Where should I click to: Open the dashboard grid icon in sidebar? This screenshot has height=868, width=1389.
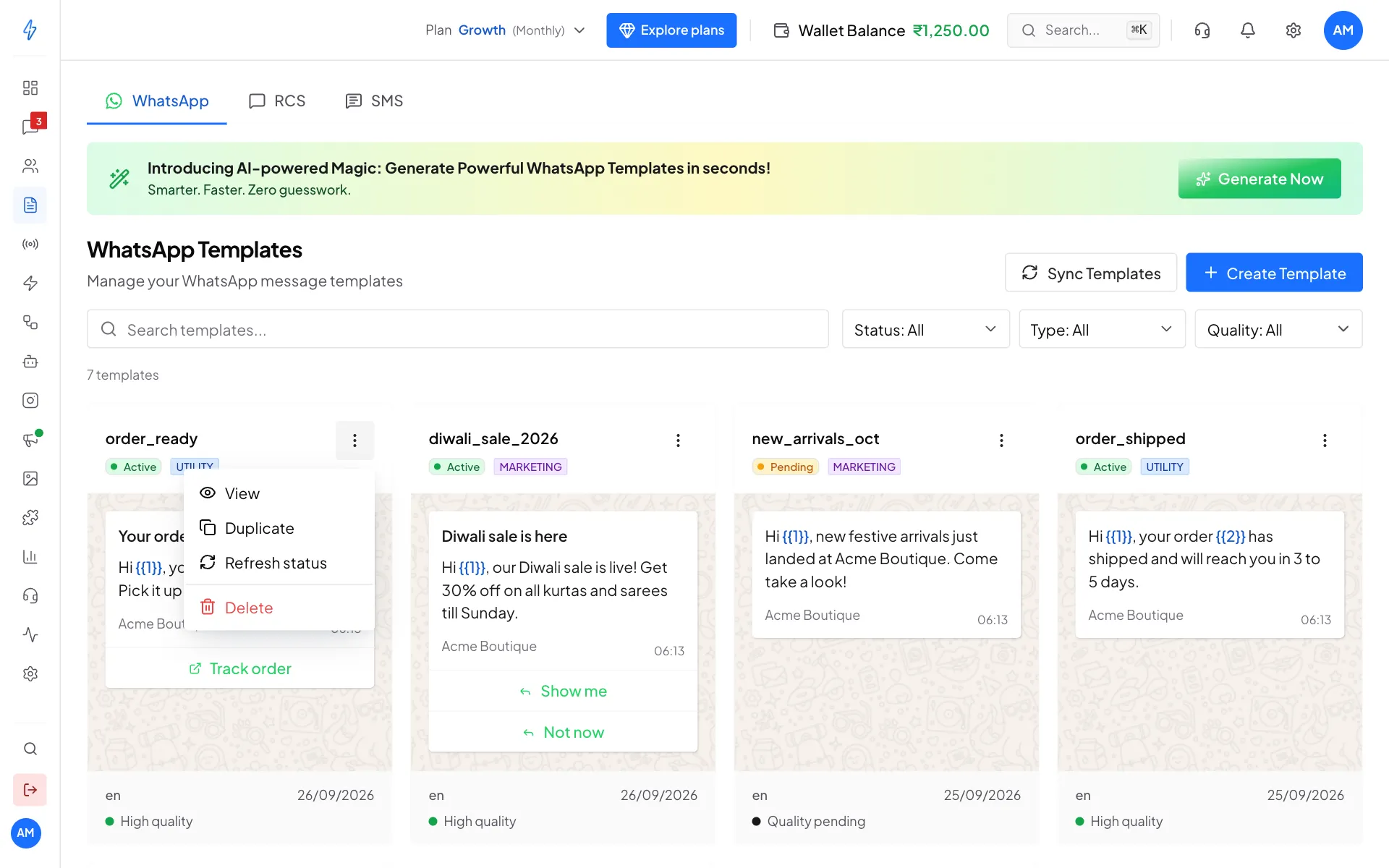pos(30,88)
